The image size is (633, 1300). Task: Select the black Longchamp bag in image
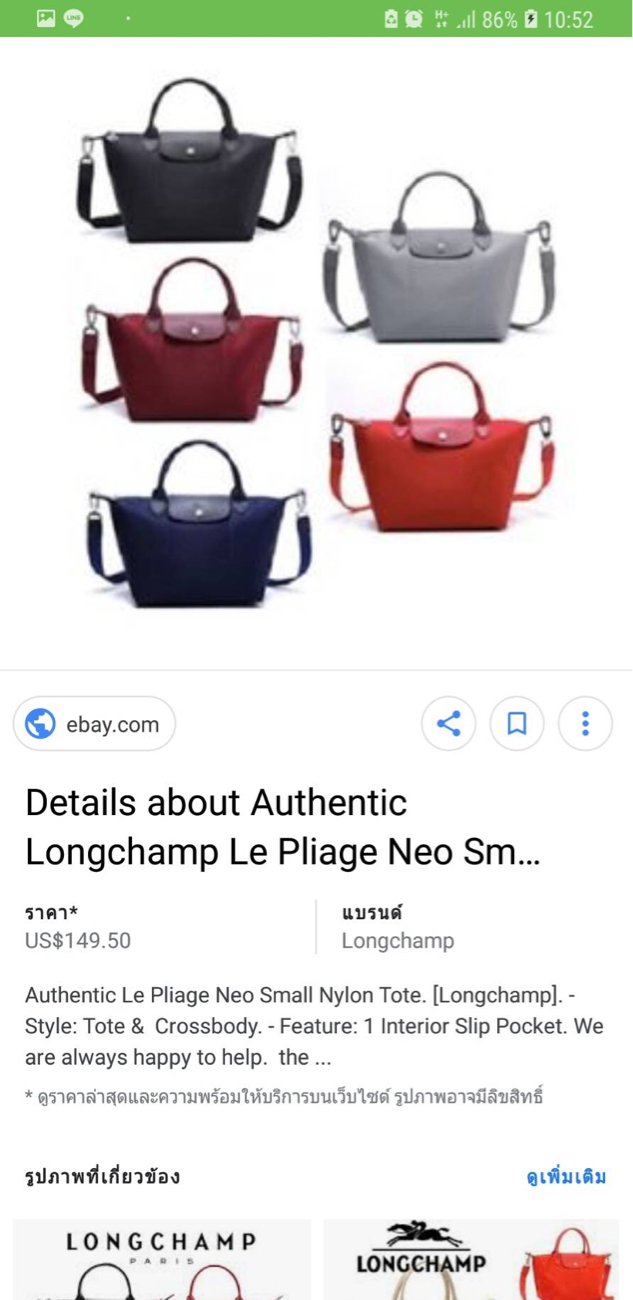[x=190, y=160]
